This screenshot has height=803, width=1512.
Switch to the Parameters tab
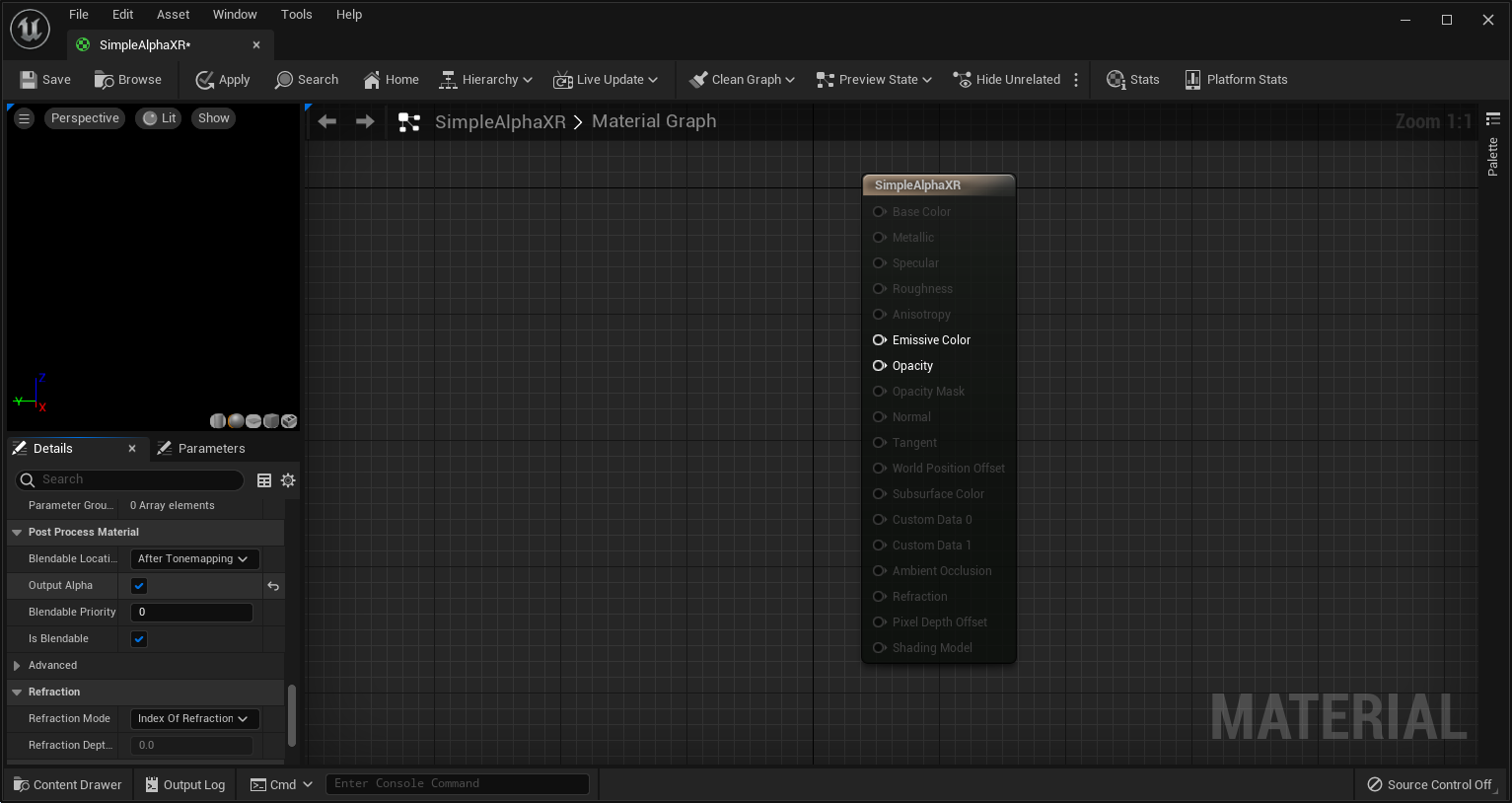coord(202,449)
